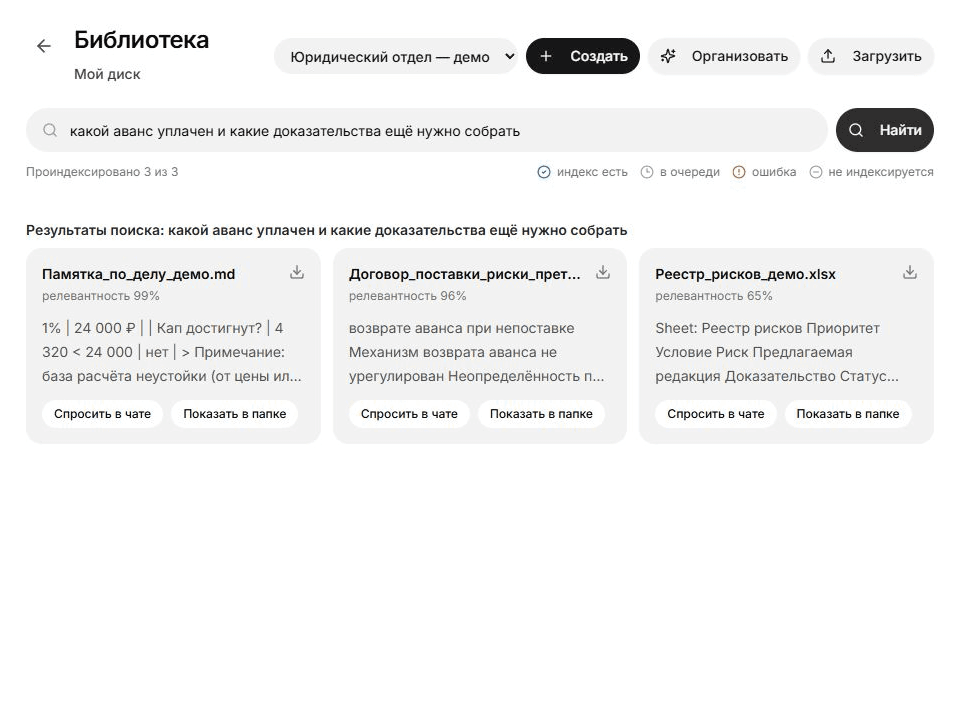Click the Найти search button

[885, 130]
